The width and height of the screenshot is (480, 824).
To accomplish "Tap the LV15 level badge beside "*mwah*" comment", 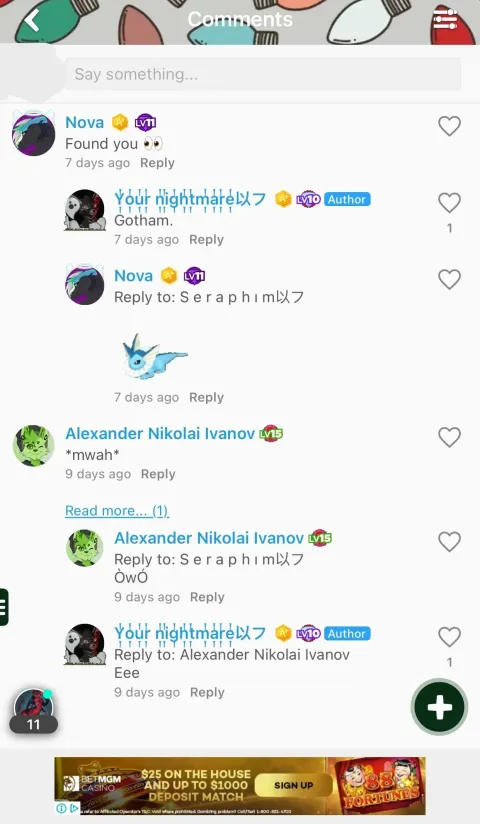I will [x=271, y=434].
